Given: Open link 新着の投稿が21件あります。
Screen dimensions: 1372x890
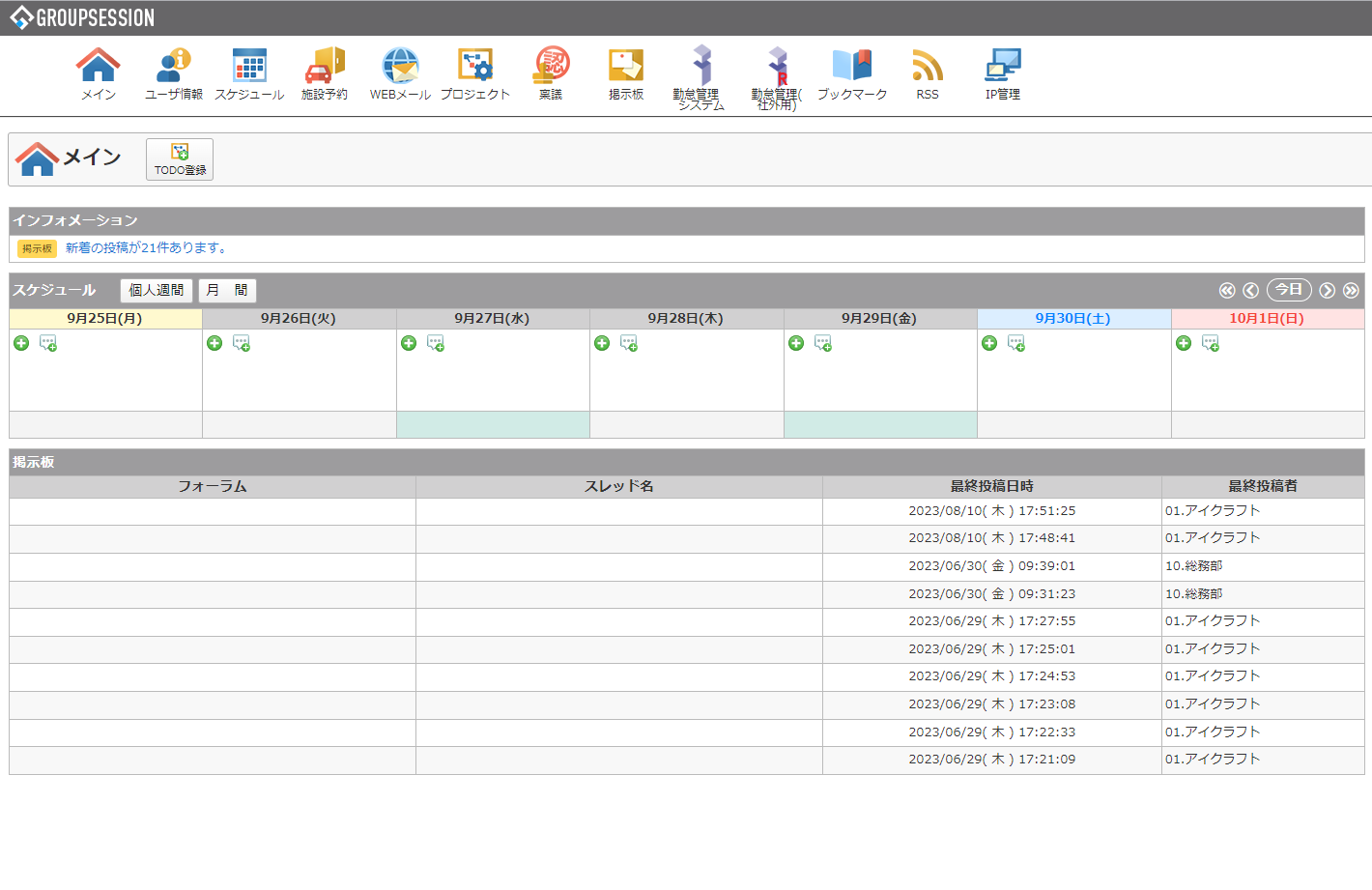Looking at the screenshot, I should [148, 248].
